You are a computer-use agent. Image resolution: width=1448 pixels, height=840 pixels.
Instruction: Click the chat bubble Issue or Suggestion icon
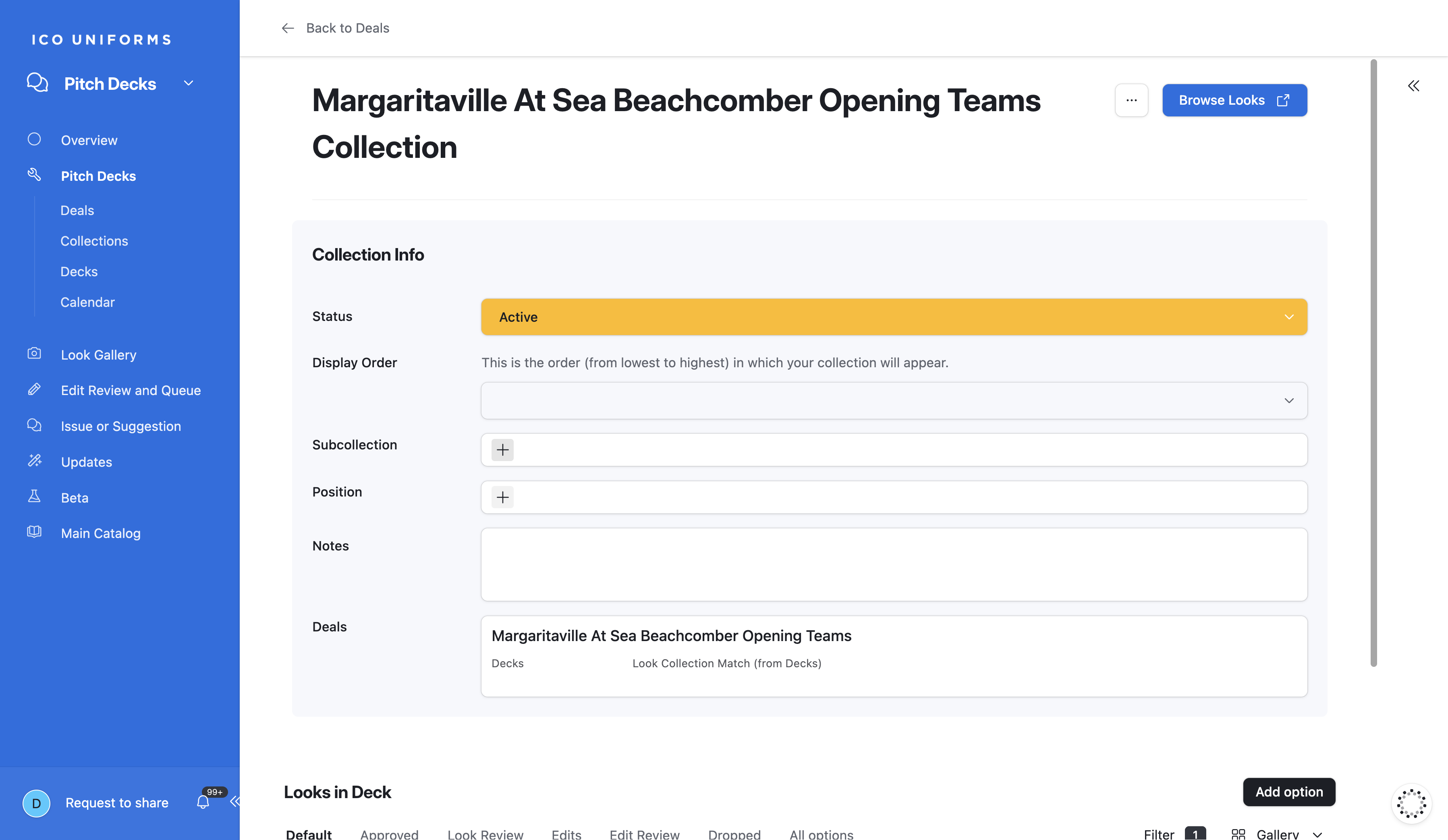pyautogui.click(x=35, y=426)
